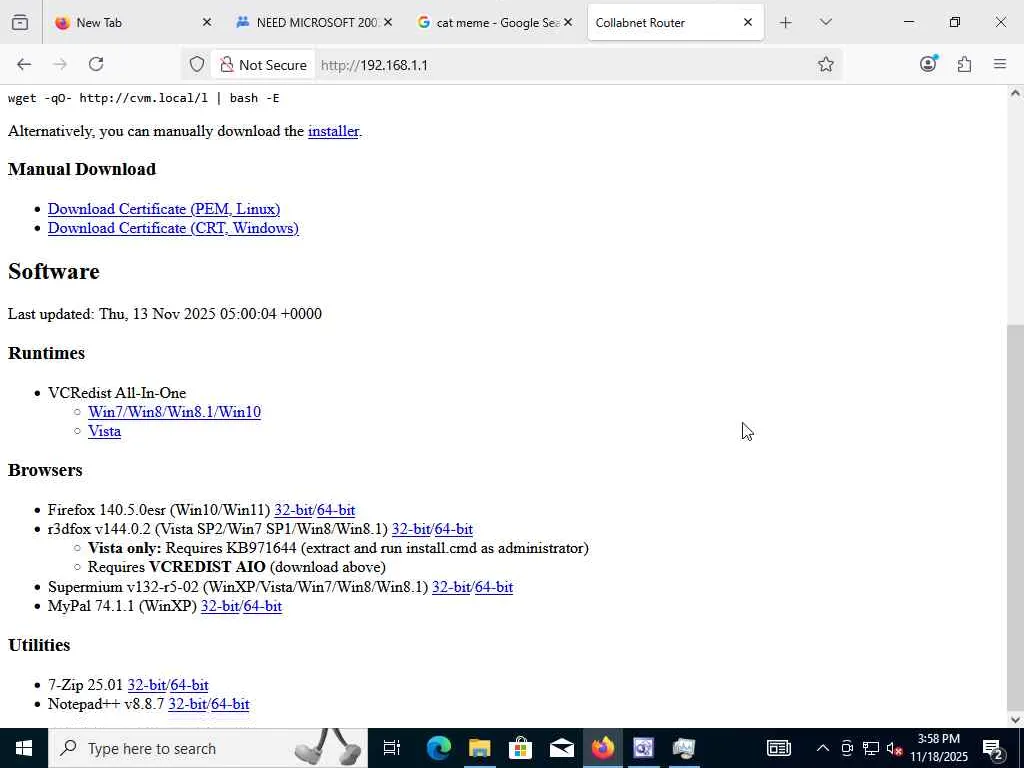The image size is (1024, 768).
Task: Click the Last updated timestamp text
Action: click(x=165, y=314)
